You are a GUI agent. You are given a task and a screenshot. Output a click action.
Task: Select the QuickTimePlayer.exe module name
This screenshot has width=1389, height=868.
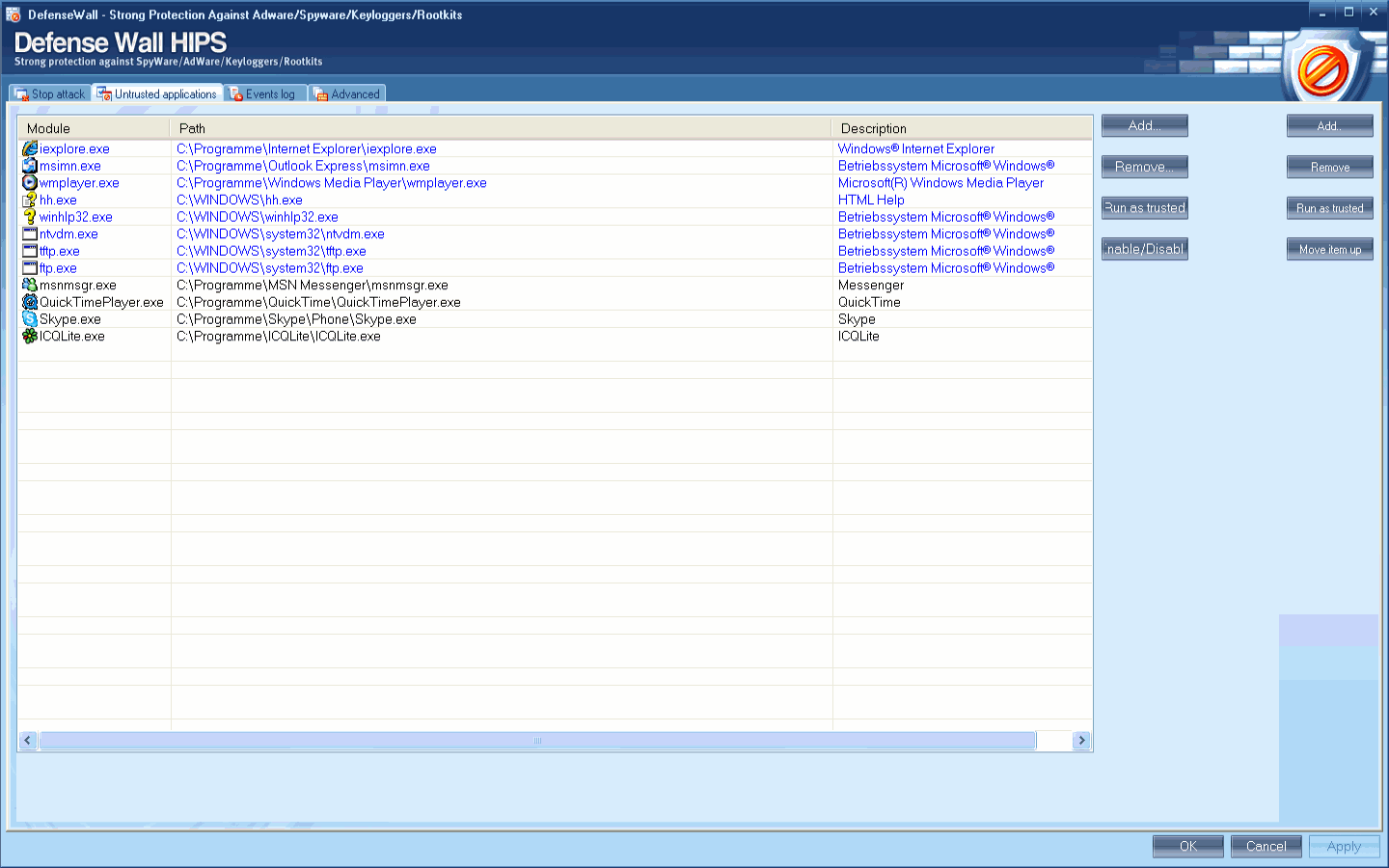coord(101,302)
